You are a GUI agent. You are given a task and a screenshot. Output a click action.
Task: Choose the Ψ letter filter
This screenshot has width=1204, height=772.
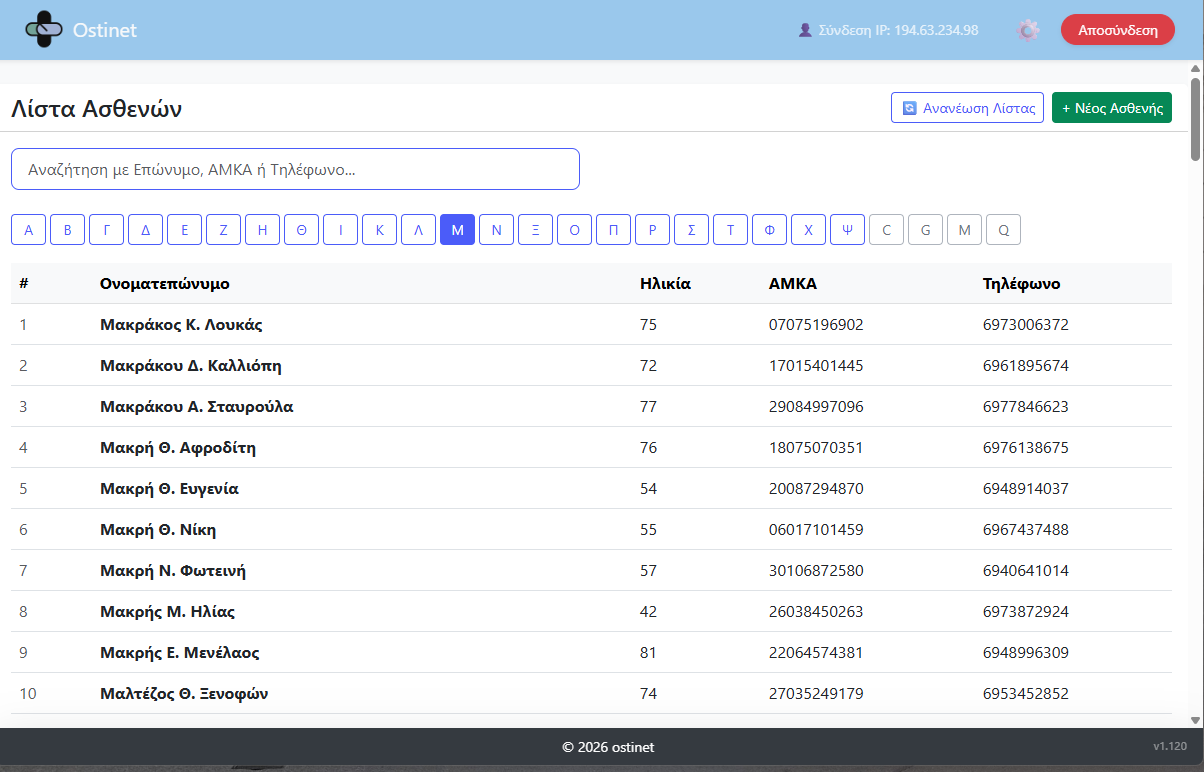click(x=847, y=230)
